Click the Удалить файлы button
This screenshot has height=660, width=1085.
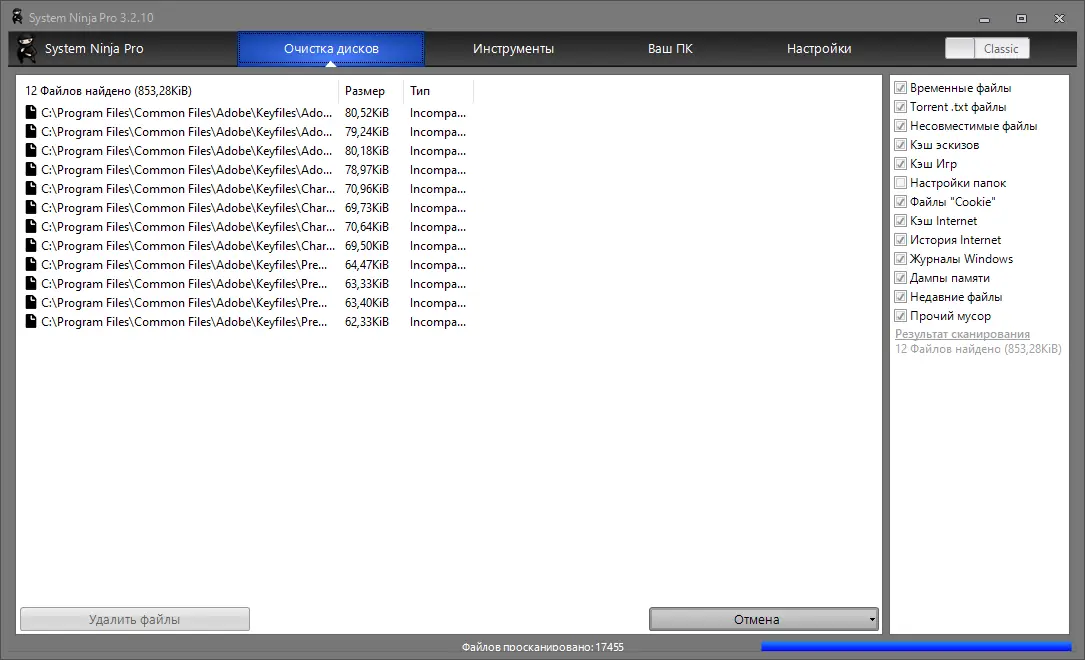tap(135, 619)
